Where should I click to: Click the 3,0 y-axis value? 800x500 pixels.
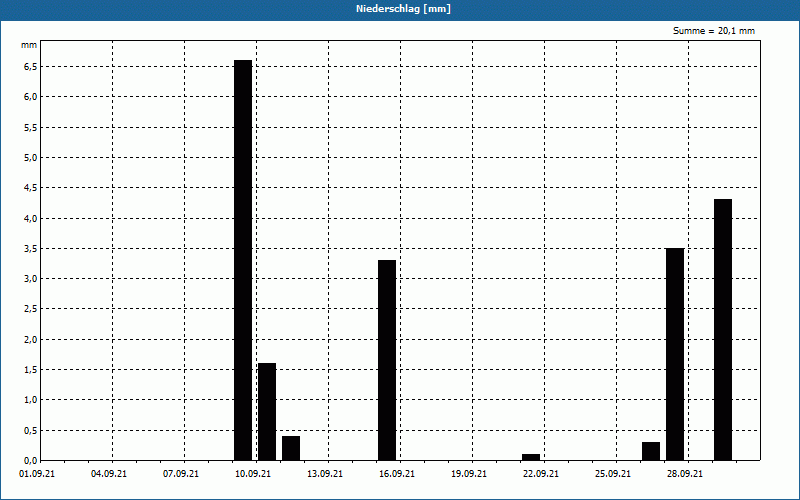pyautogui.click(x=31, y=279)
